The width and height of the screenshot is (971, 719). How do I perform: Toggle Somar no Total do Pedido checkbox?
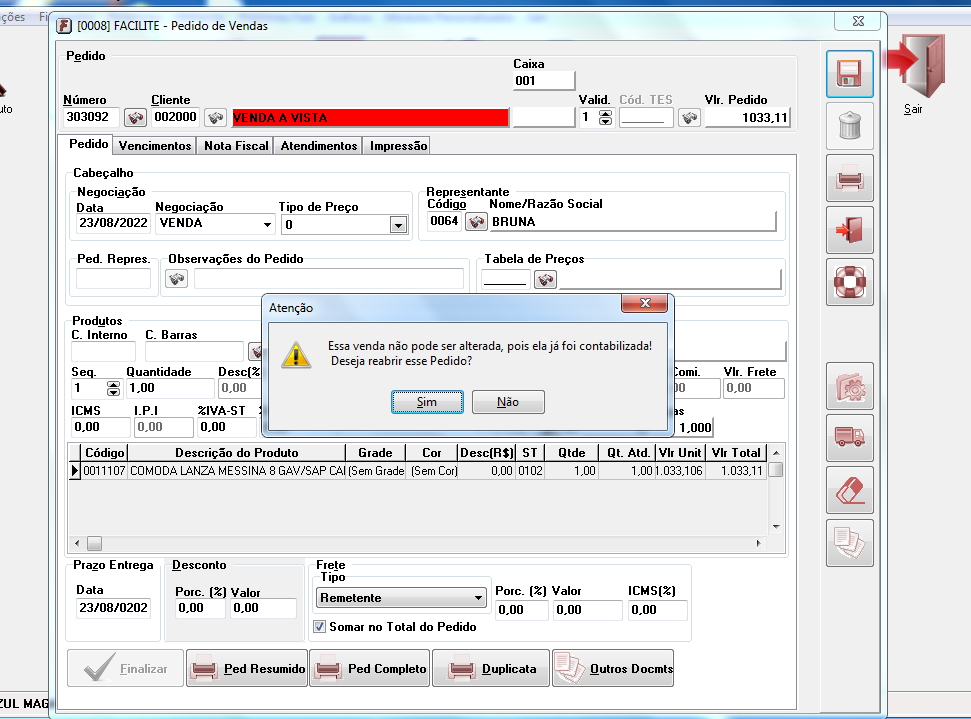tap(320, 627)
